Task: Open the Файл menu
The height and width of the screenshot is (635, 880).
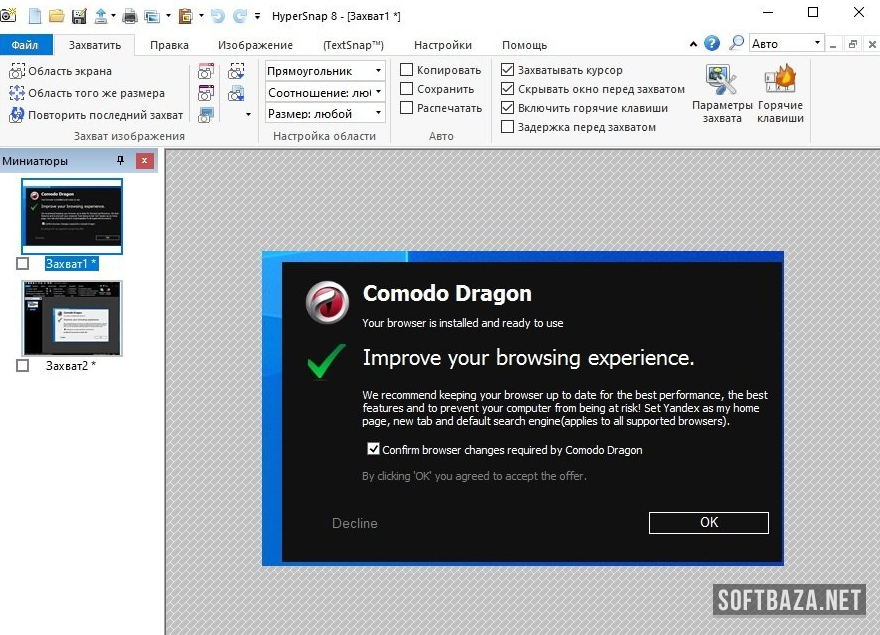Action: pos(25,45)
